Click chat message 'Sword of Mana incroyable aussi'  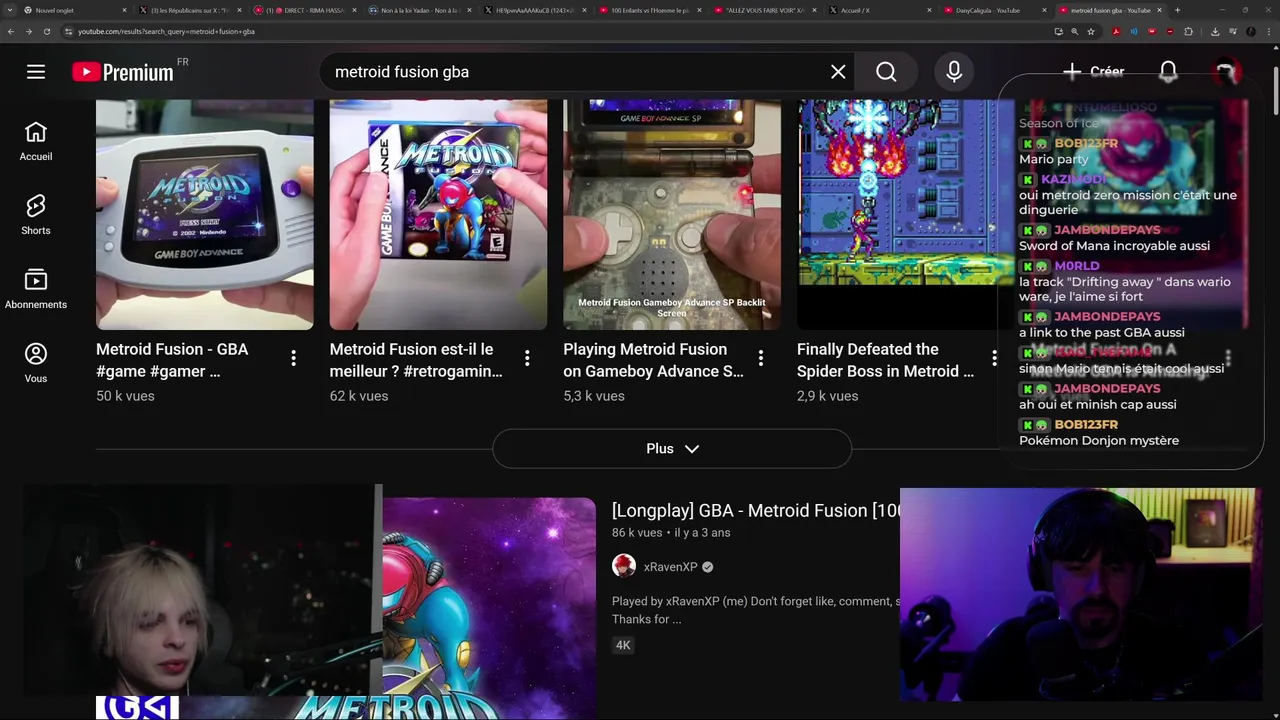click(x=1114, y=246)
